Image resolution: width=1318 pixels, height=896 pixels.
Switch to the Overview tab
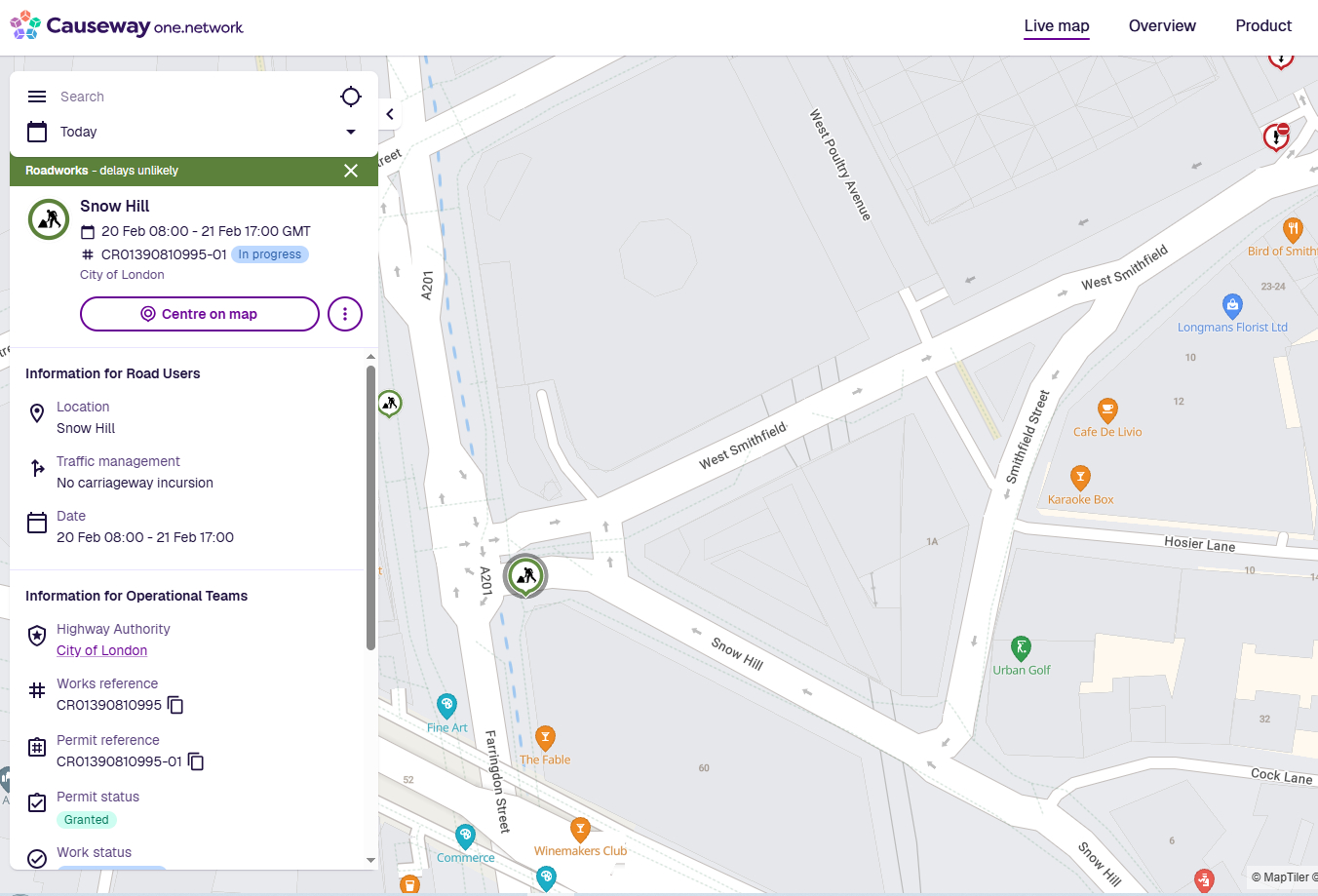click(x=1162, y=26)
